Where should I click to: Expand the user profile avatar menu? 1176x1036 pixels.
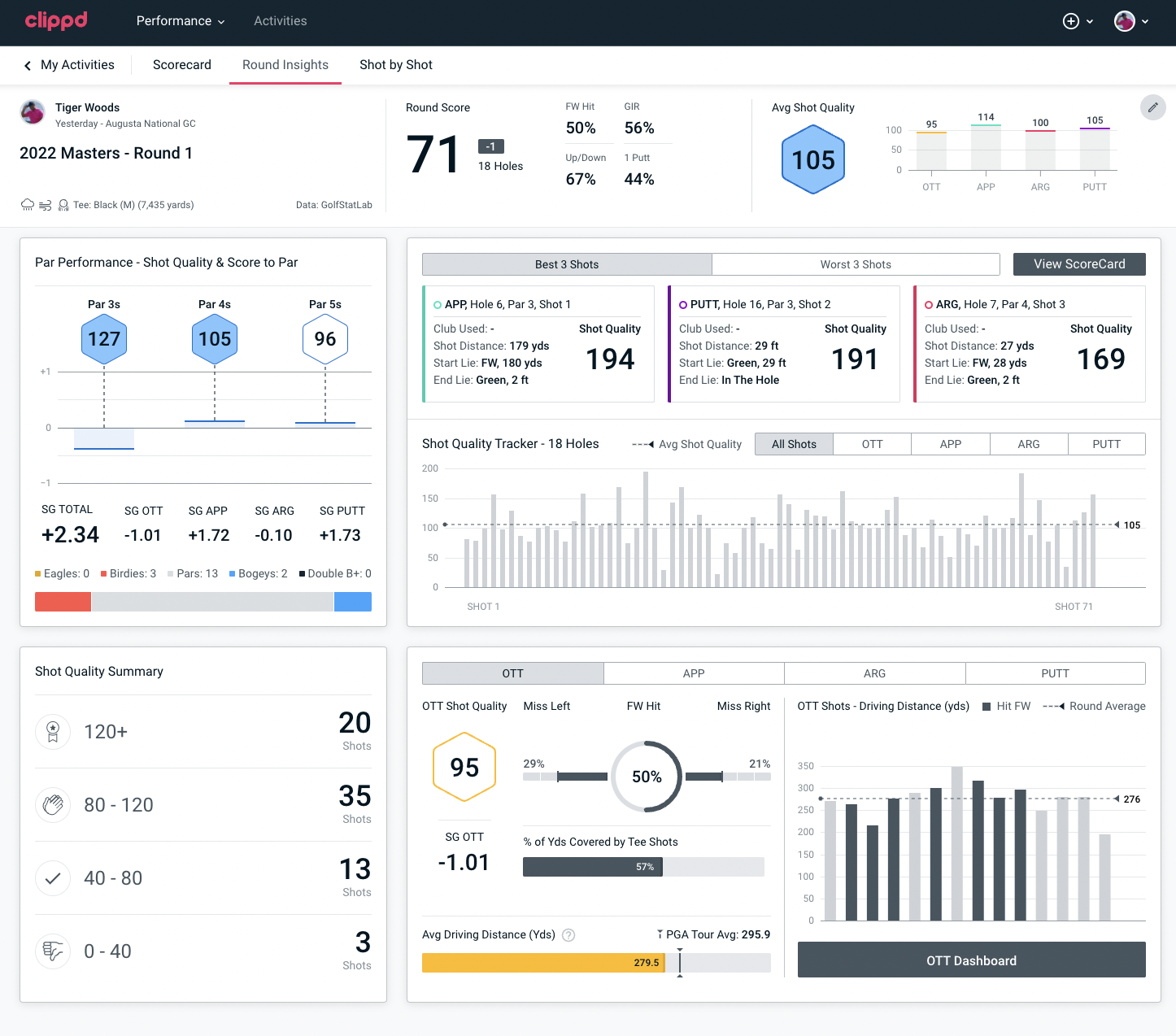(1130, 21)
